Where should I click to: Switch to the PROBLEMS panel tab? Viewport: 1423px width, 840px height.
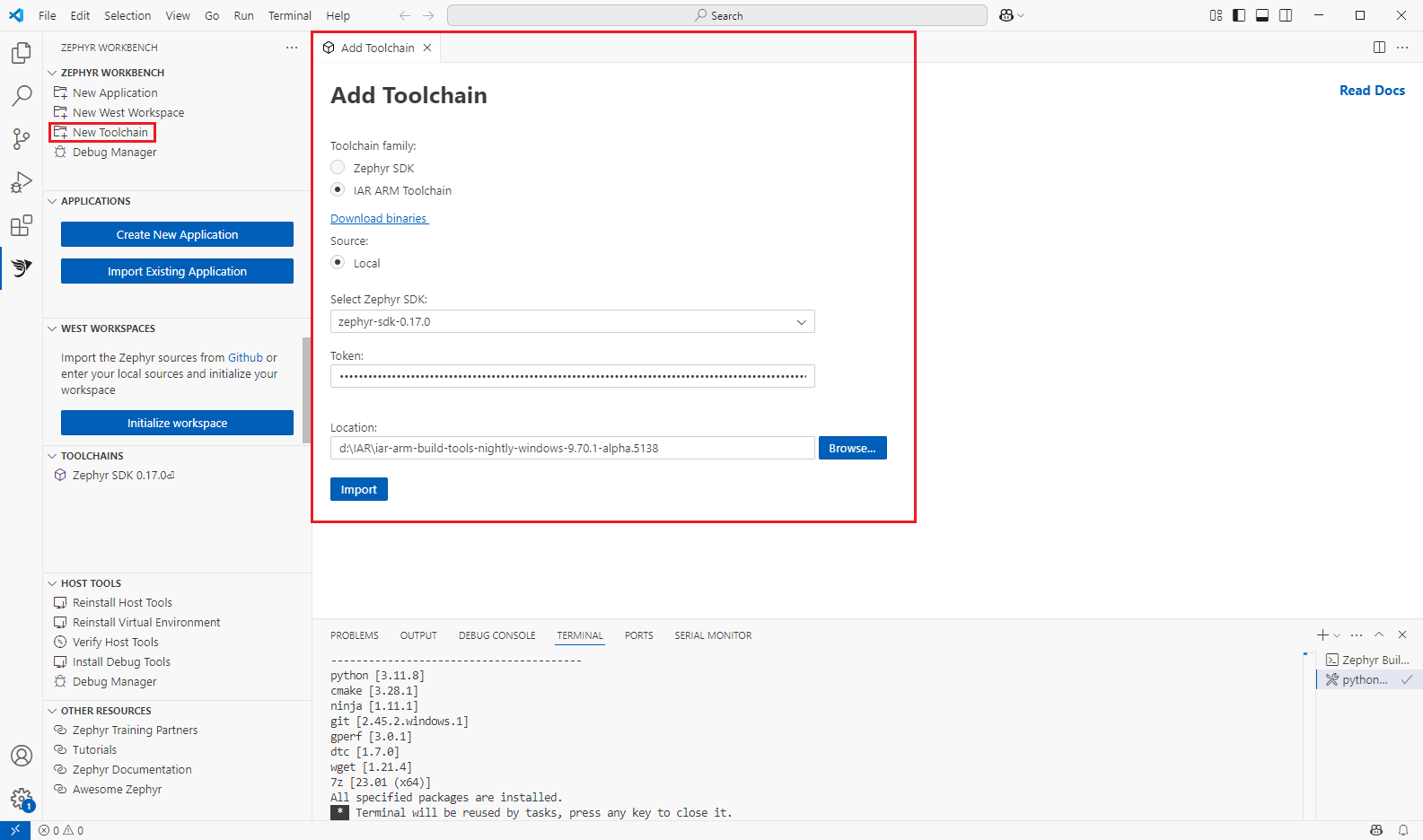coord(355,635)
